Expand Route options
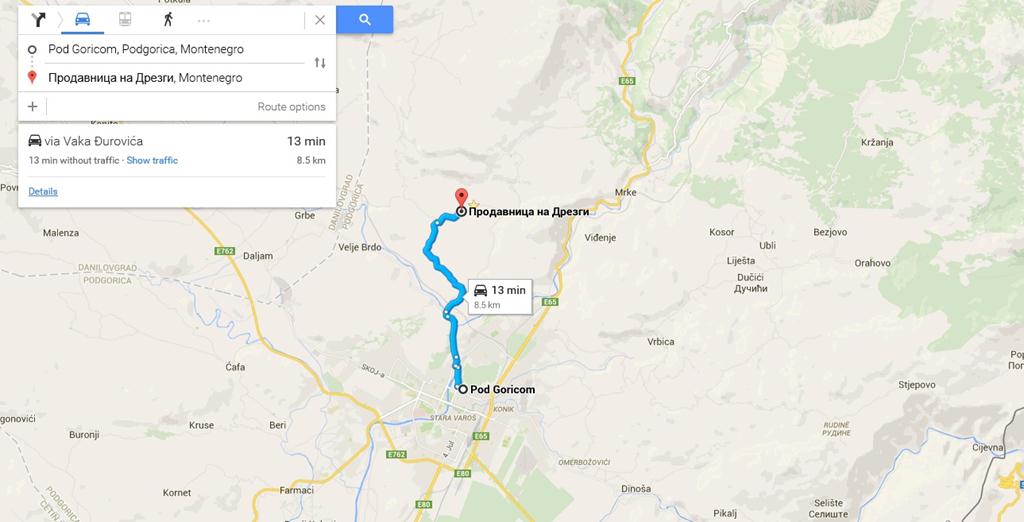The width and height of the screenshot is (1024, 522). coord(291,107)
